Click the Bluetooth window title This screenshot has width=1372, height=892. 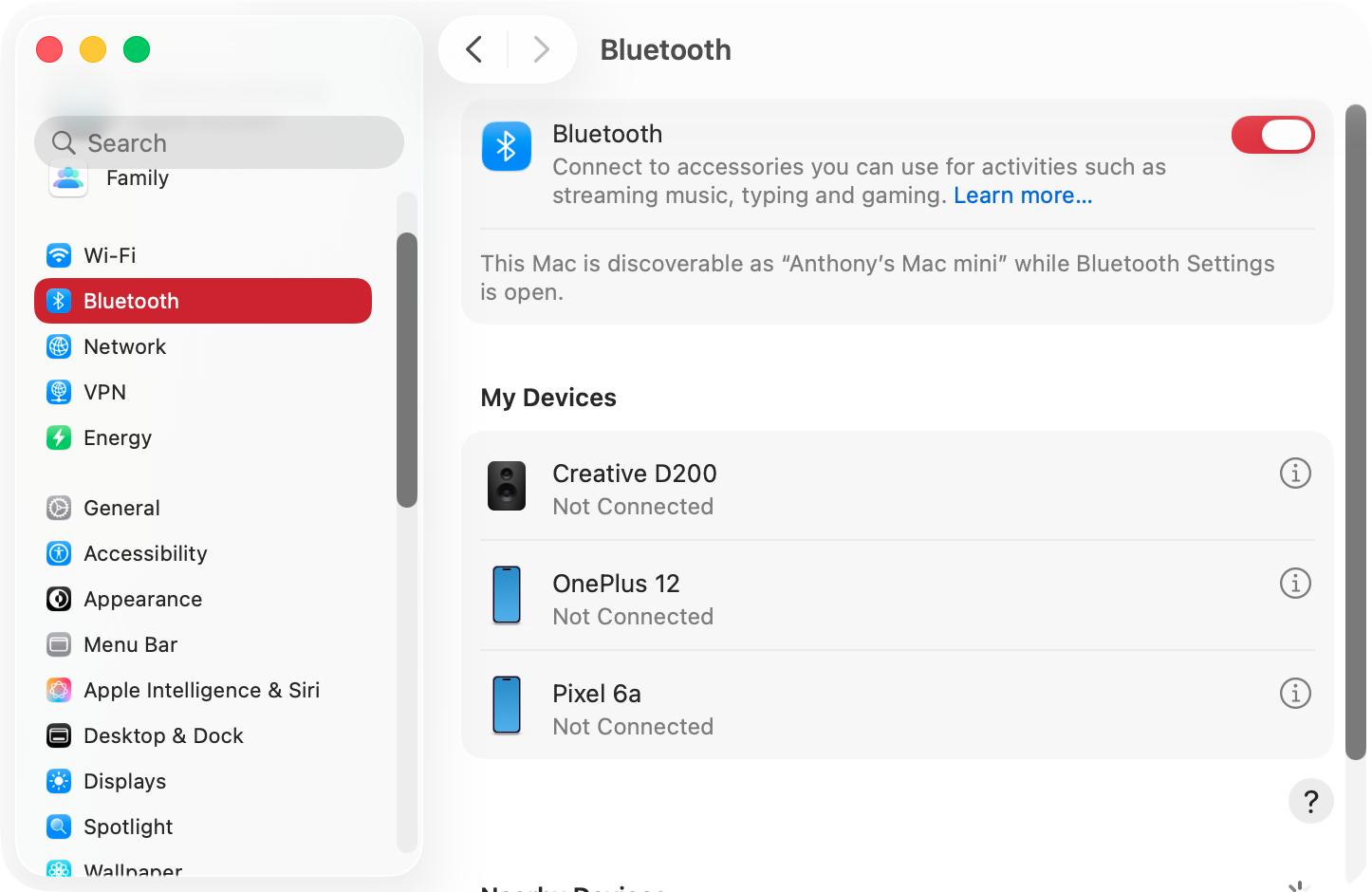(665, 49)
